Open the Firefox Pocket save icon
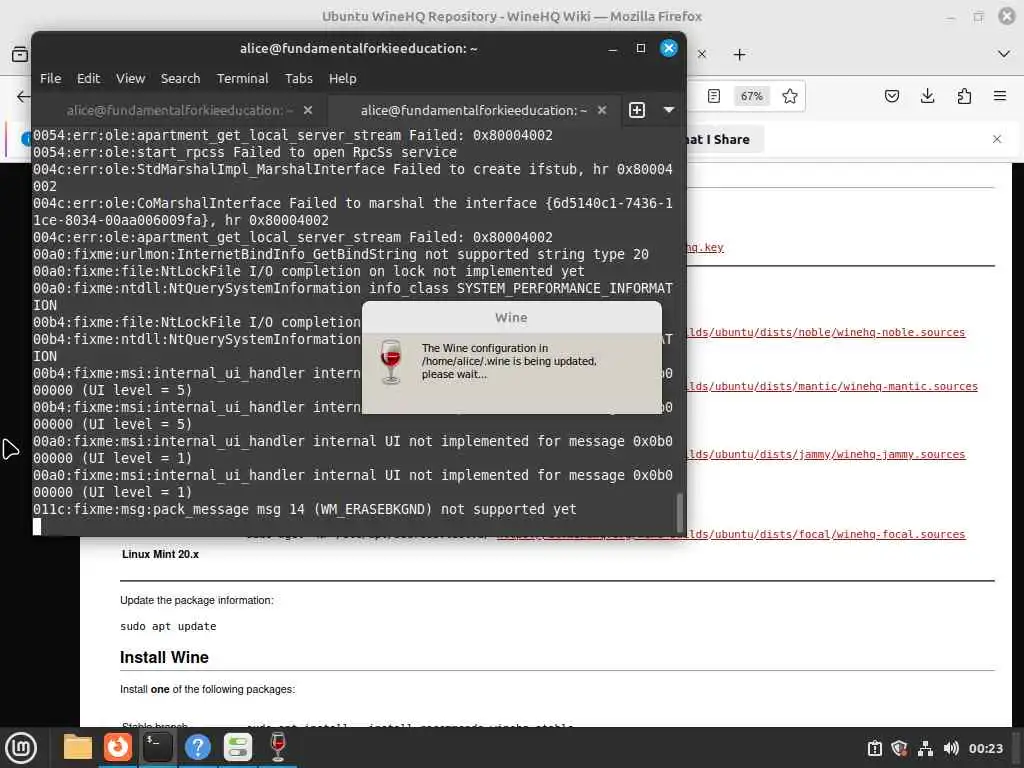The height and width of the screenshot is (768, 1024). (x=891, y=96)
